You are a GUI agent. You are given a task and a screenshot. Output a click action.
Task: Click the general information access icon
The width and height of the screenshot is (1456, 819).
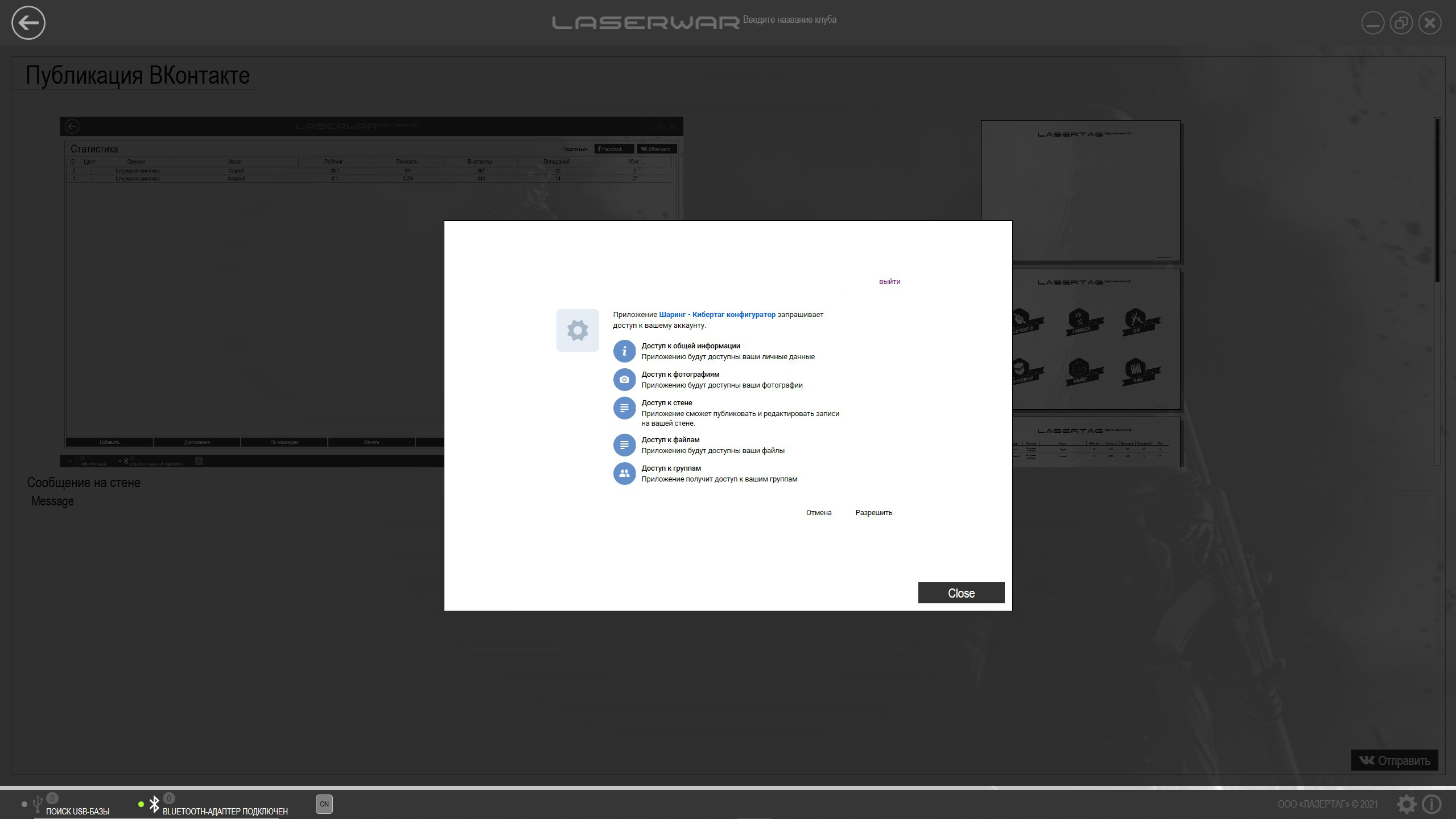[x=624, y=351]
